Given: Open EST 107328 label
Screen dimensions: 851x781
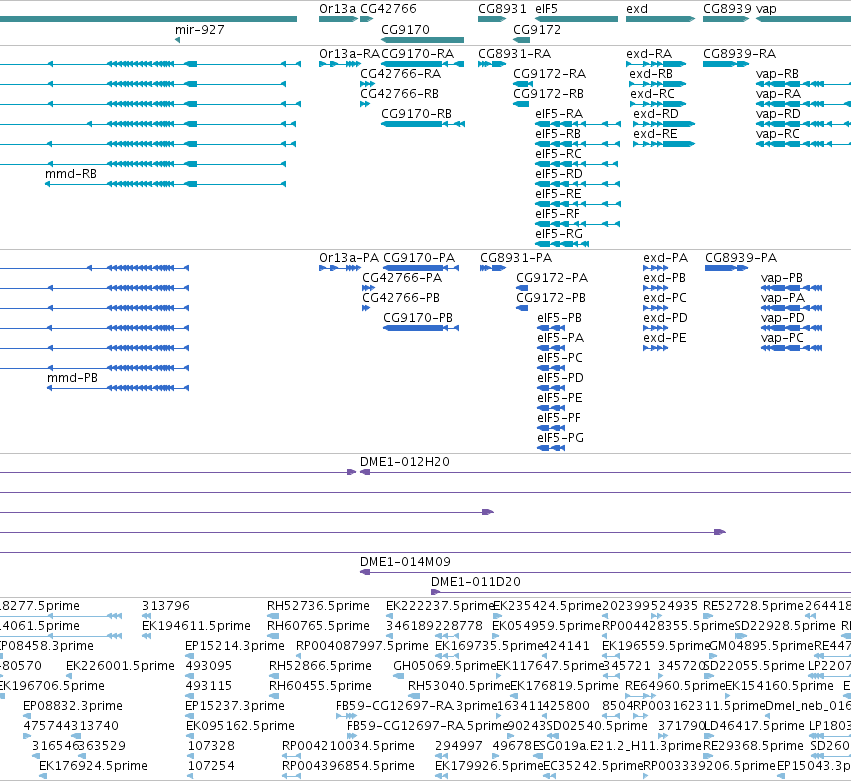Looking at the screenshot, I should coord(211,746).
